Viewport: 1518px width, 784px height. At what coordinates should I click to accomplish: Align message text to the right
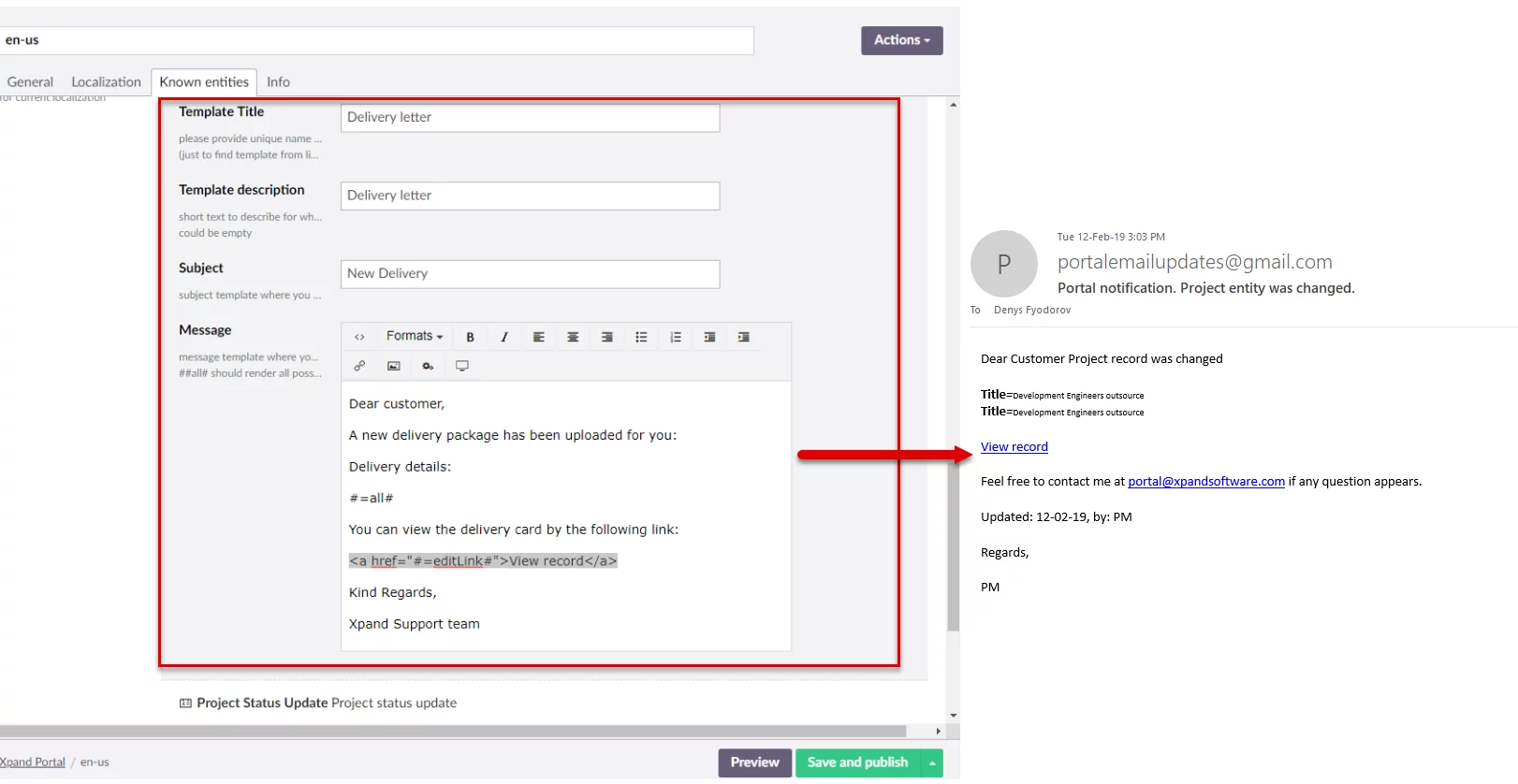click(606, 337)
